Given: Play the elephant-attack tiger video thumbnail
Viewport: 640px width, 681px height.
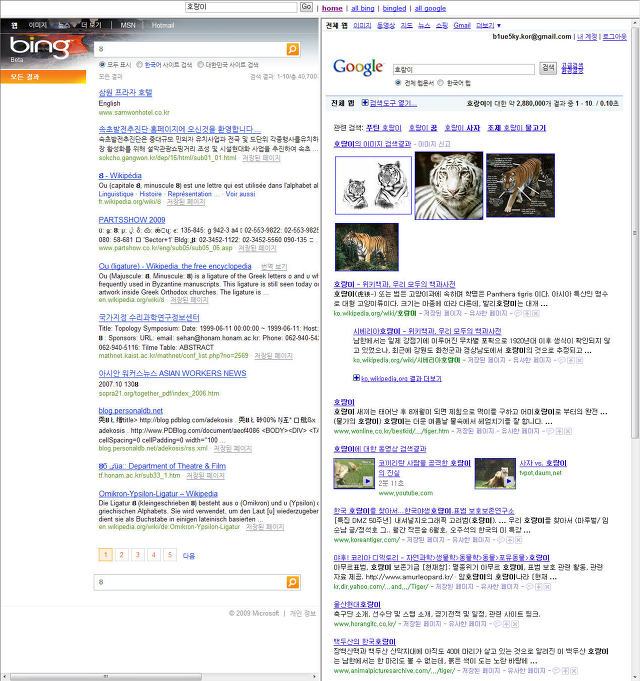Looking at the screenshot, I should (x=354, y=473).
